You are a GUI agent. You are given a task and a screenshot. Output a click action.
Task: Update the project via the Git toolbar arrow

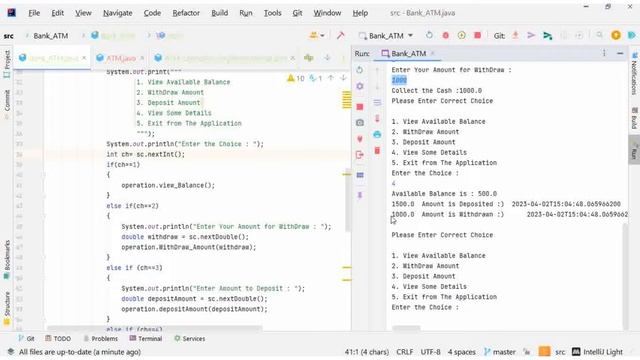coord(516,36)
